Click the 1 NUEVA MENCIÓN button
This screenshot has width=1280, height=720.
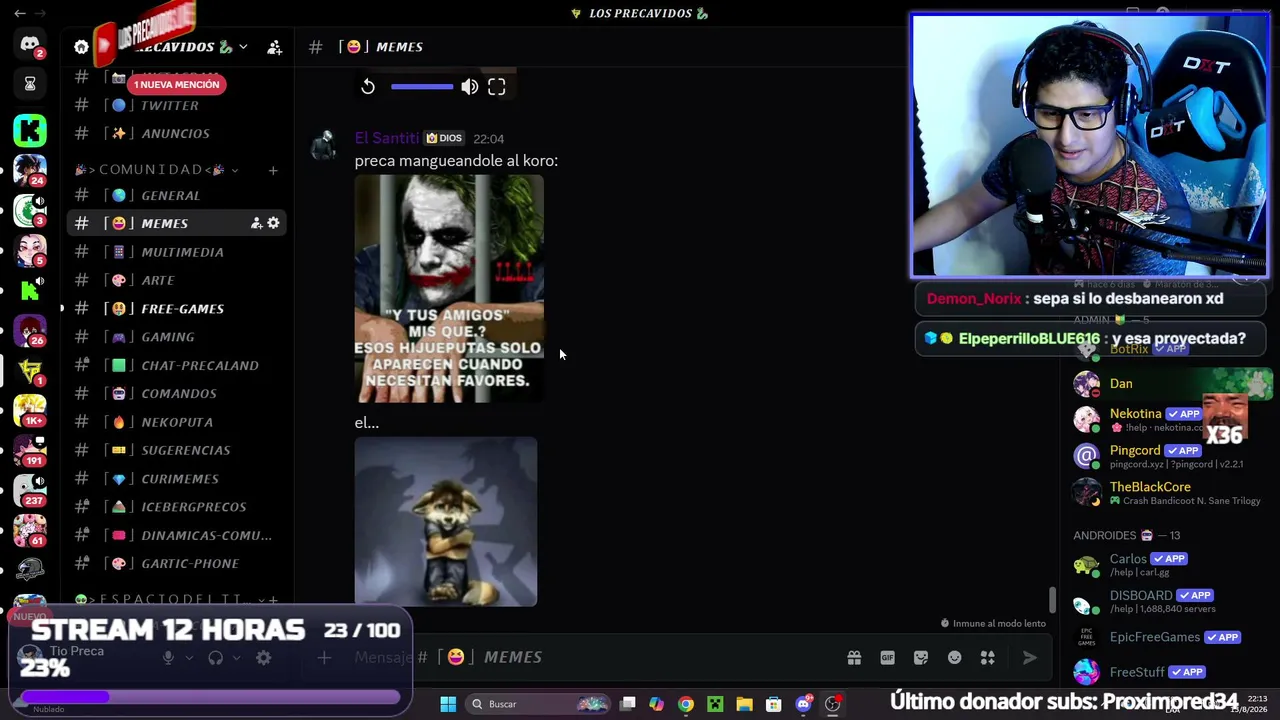click(176, 84)
